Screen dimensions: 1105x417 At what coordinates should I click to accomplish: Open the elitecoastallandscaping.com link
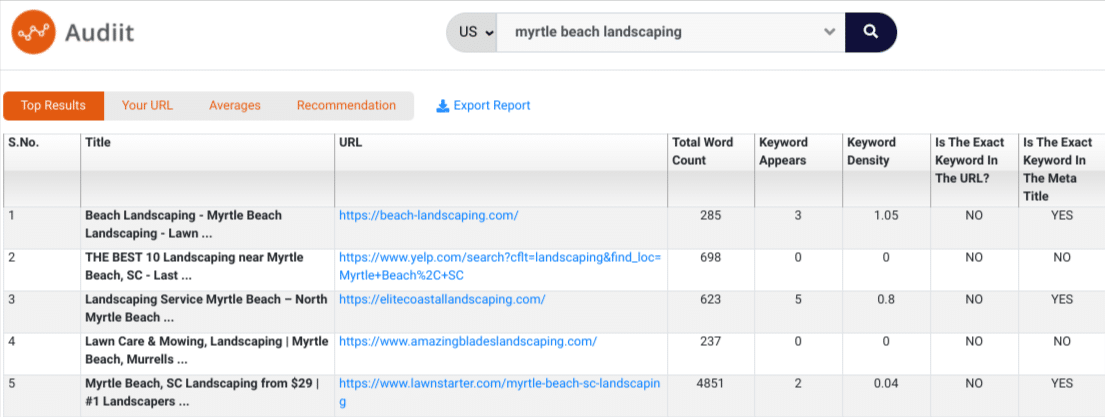(x=442, y=299)
